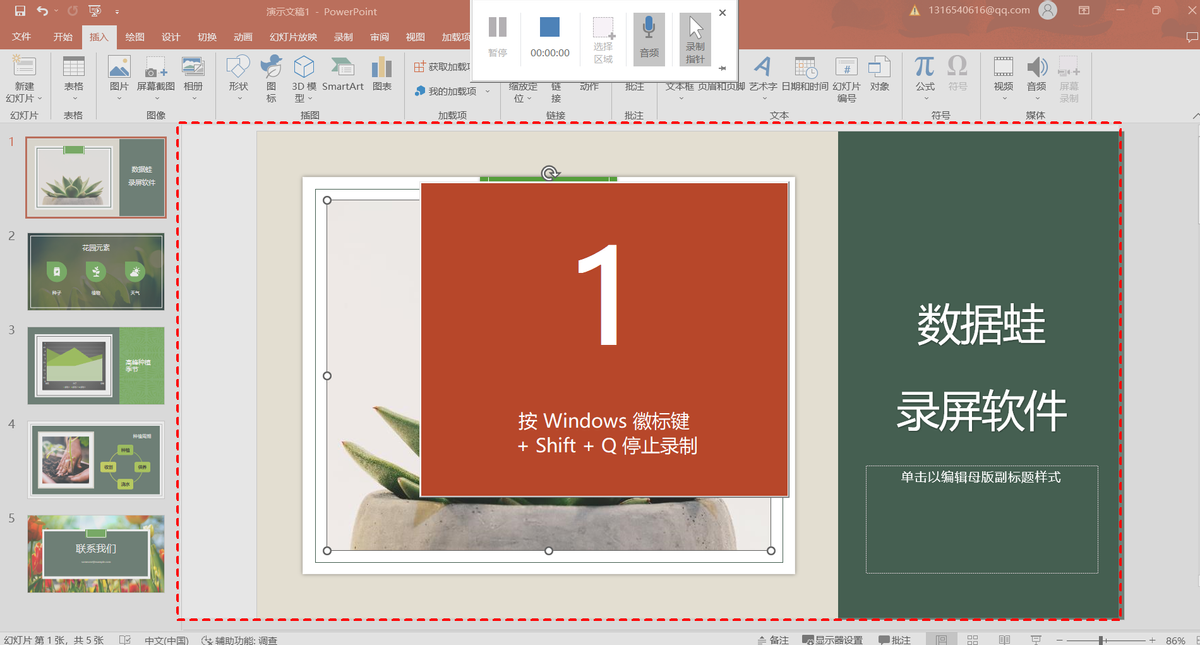Open the account 1316540616@qq.com
Screen dimensions: 1200x645
pos(977,10)
